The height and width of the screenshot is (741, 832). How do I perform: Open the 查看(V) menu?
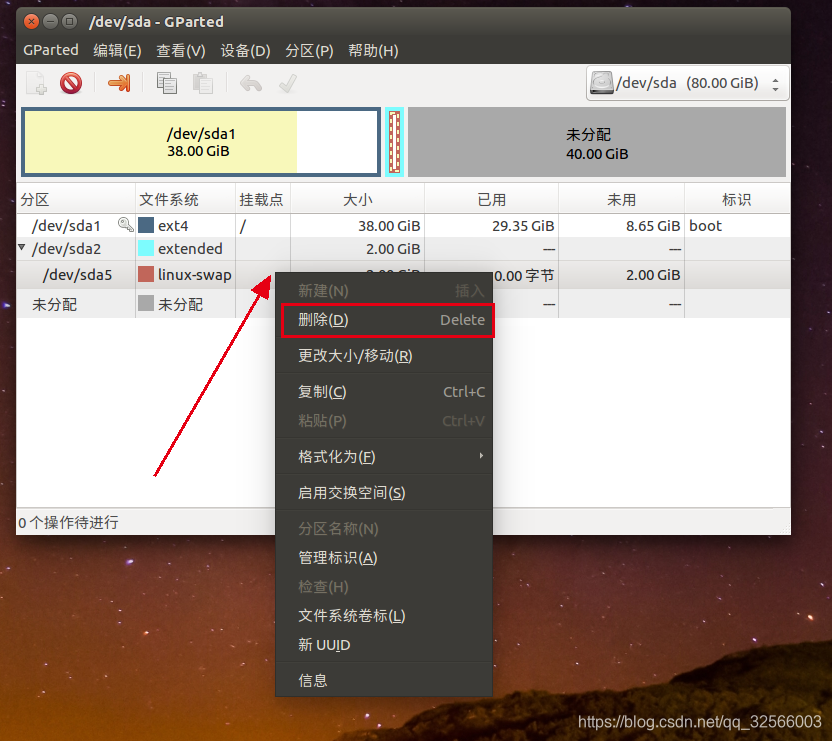181,50
